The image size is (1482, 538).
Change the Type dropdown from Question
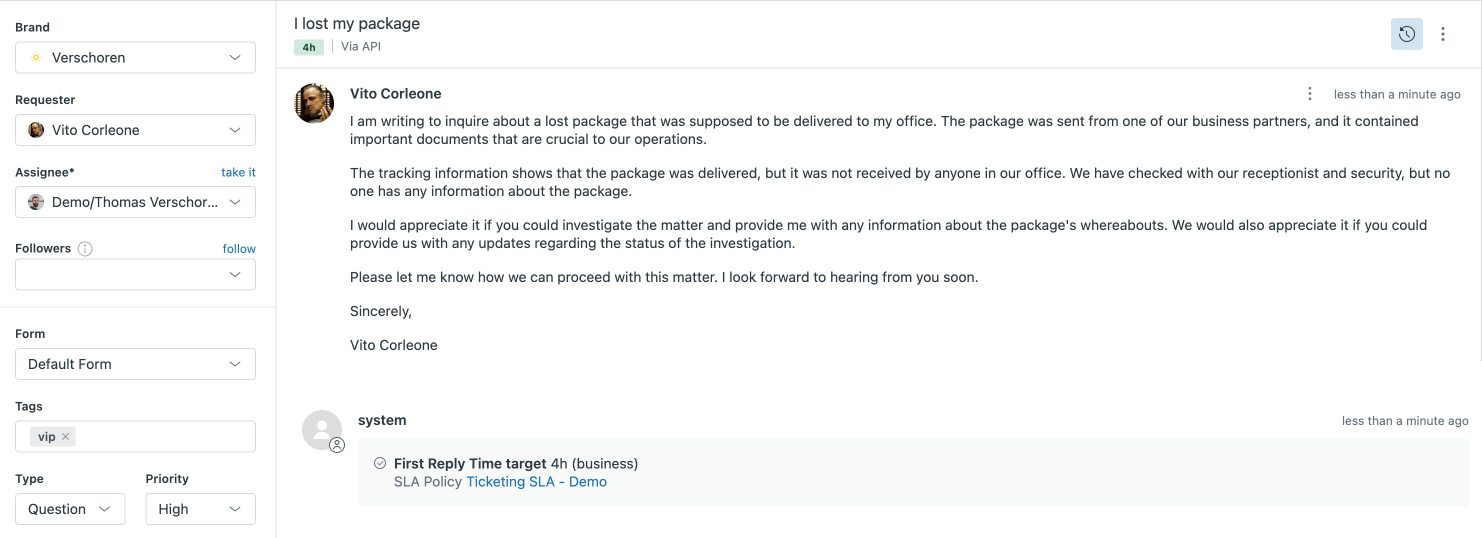point(70,509)
